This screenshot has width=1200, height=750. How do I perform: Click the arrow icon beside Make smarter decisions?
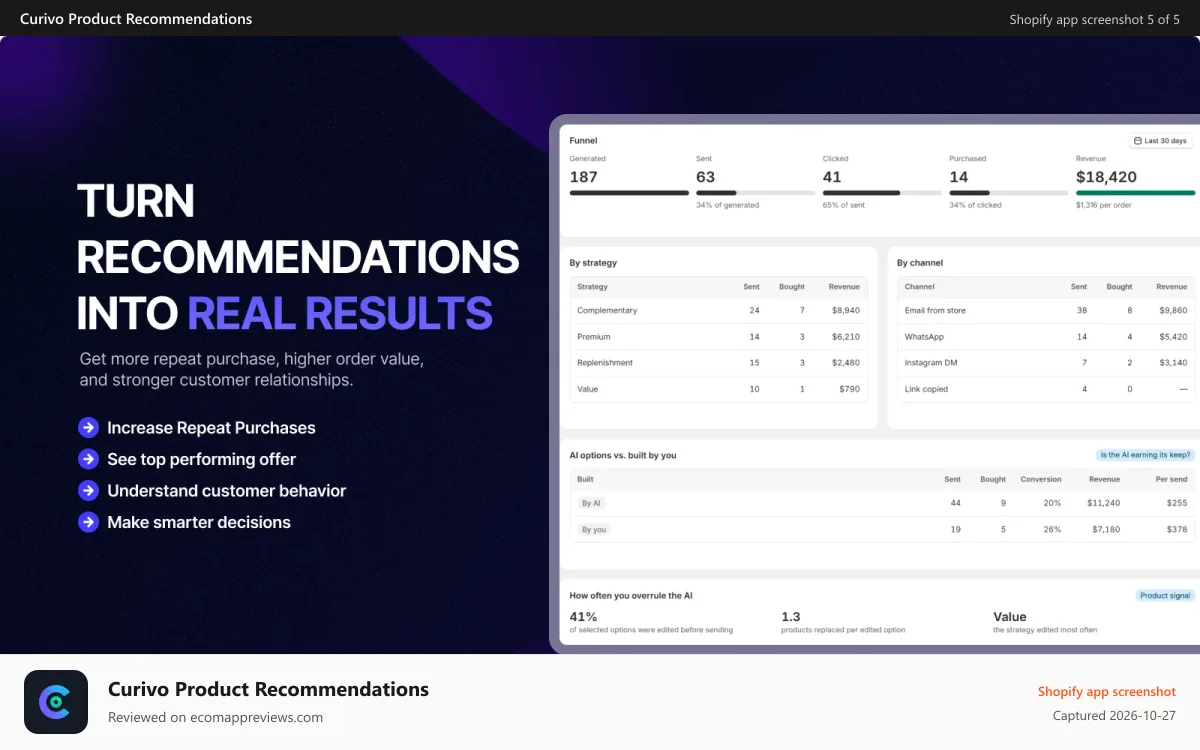(88, 522)
